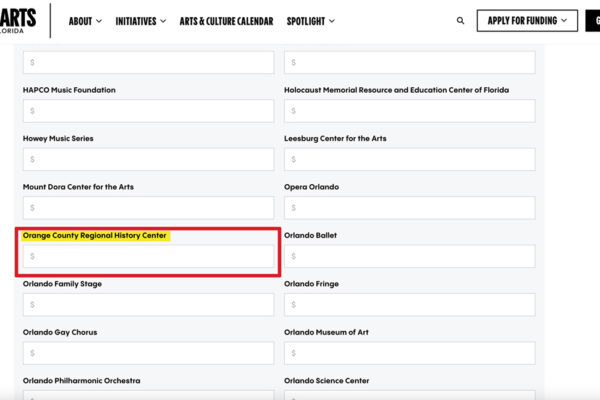Select Leesburg Center for the Arts field
The image size is (600, 400).
point(409,159)
